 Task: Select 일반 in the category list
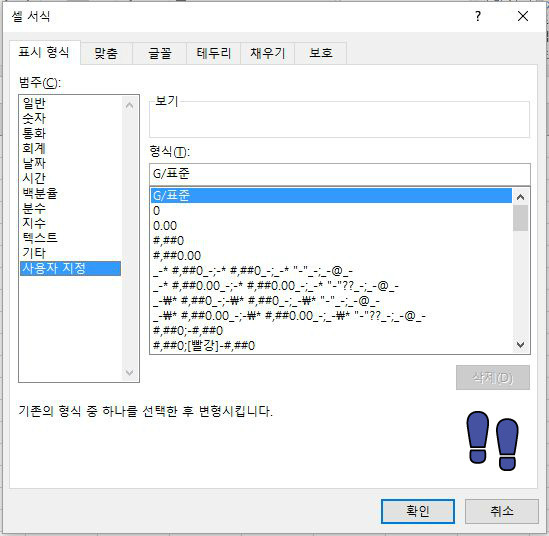[70, 103]
